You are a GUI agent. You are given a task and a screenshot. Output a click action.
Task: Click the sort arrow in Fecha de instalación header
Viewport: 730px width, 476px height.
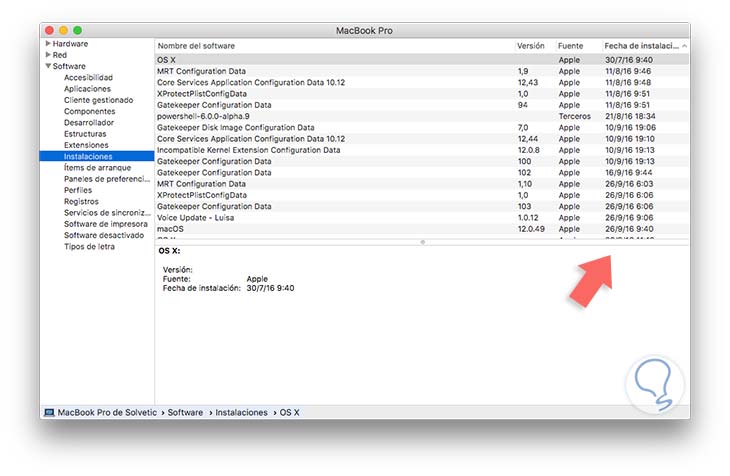684,46
